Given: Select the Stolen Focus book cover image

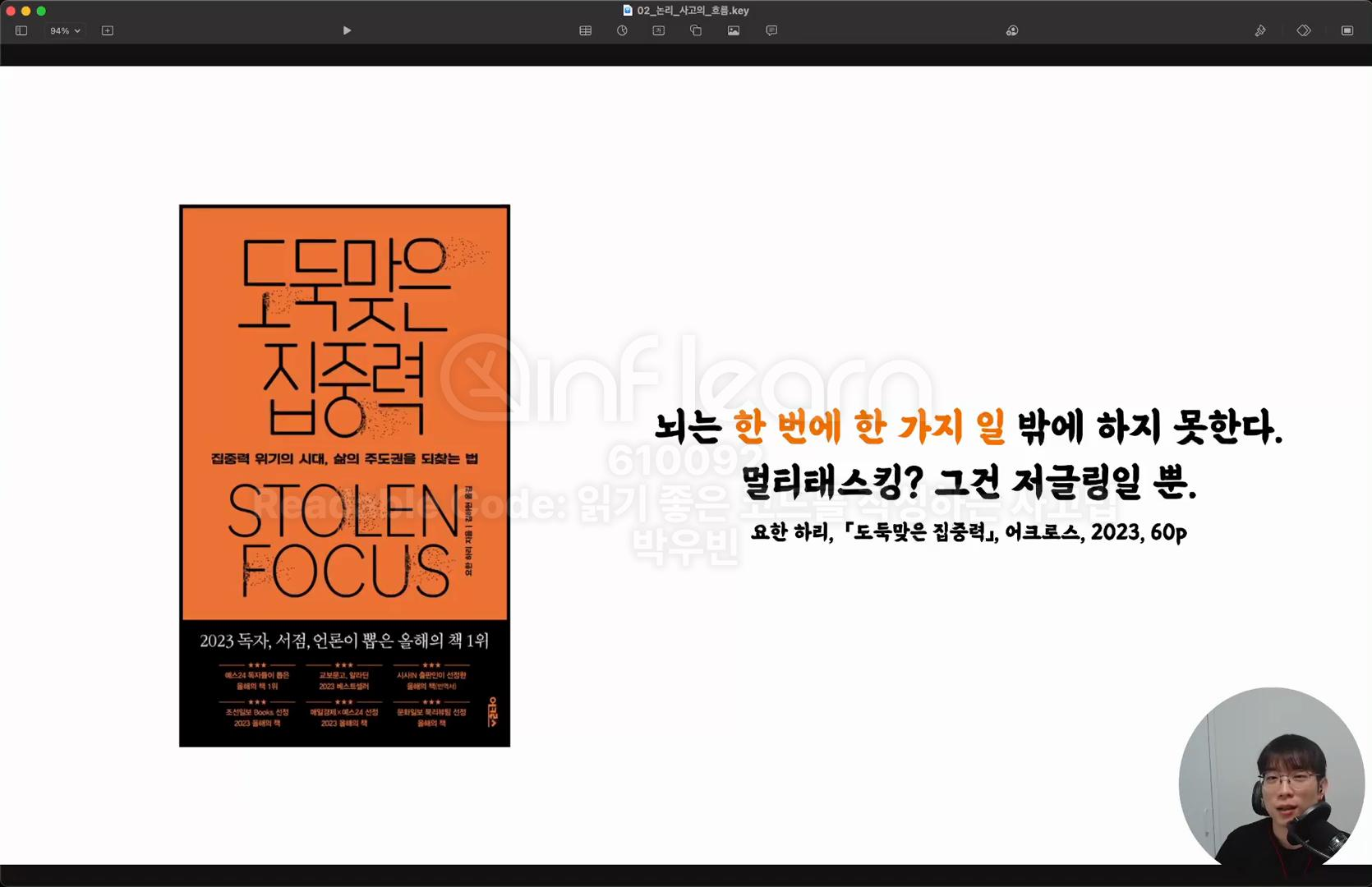Looking at the screenshot, I should click(x=344, y=476).
